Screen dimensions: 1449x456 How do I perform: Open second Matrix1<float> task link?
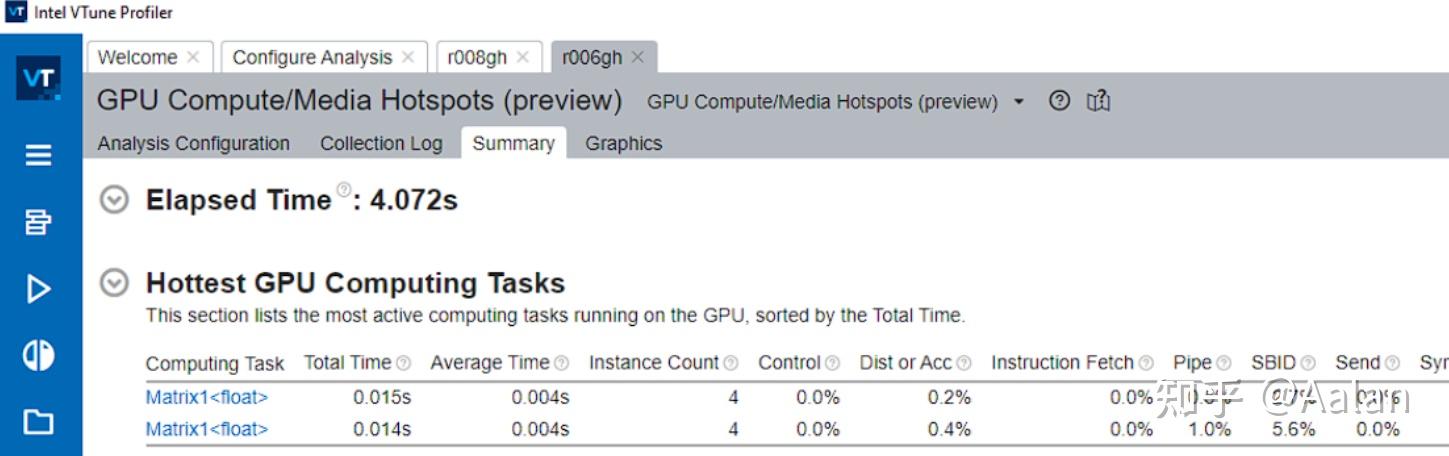point(207,429)
